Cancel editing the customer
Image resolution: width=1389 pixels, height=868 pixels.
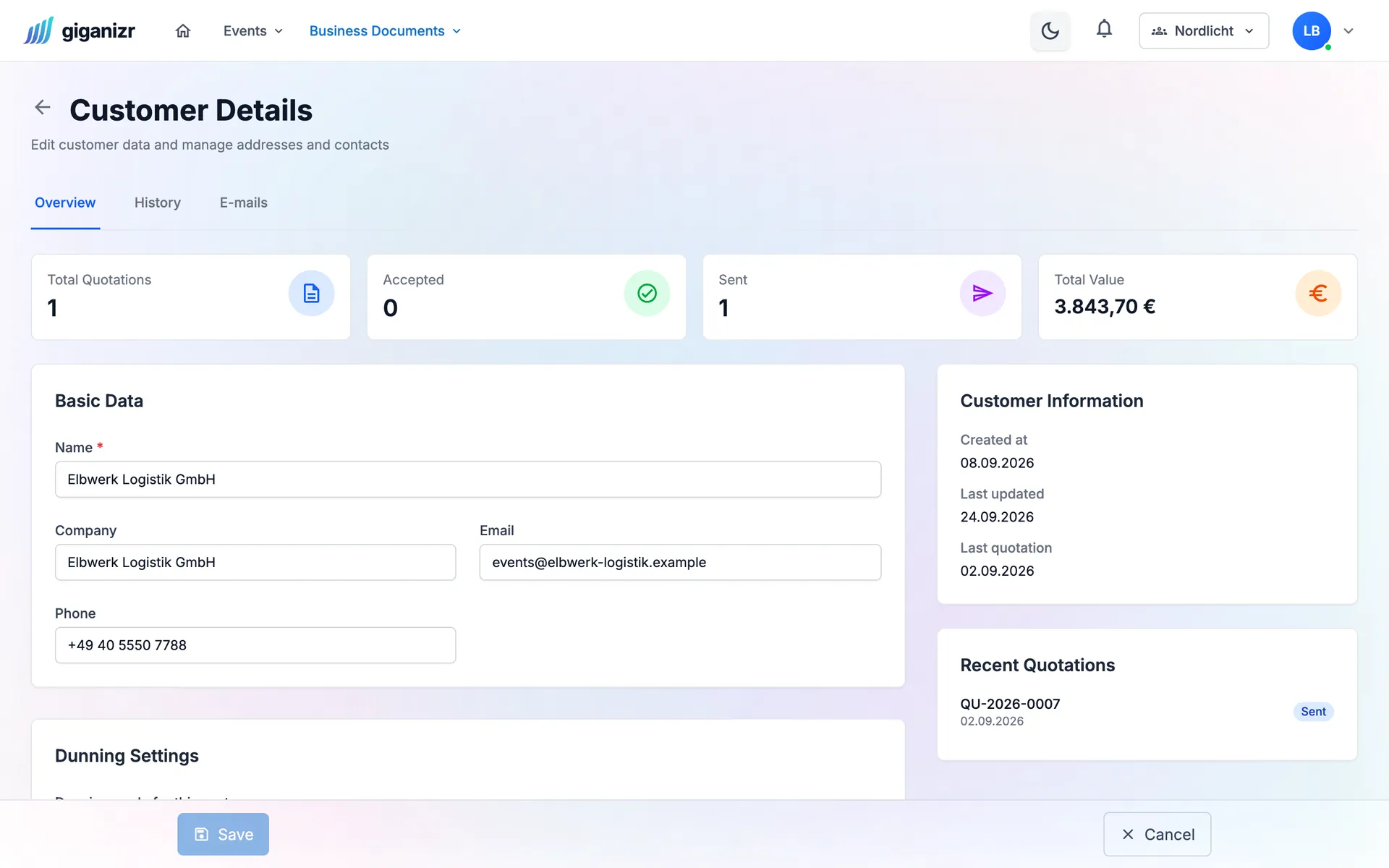click(1157, 834)
